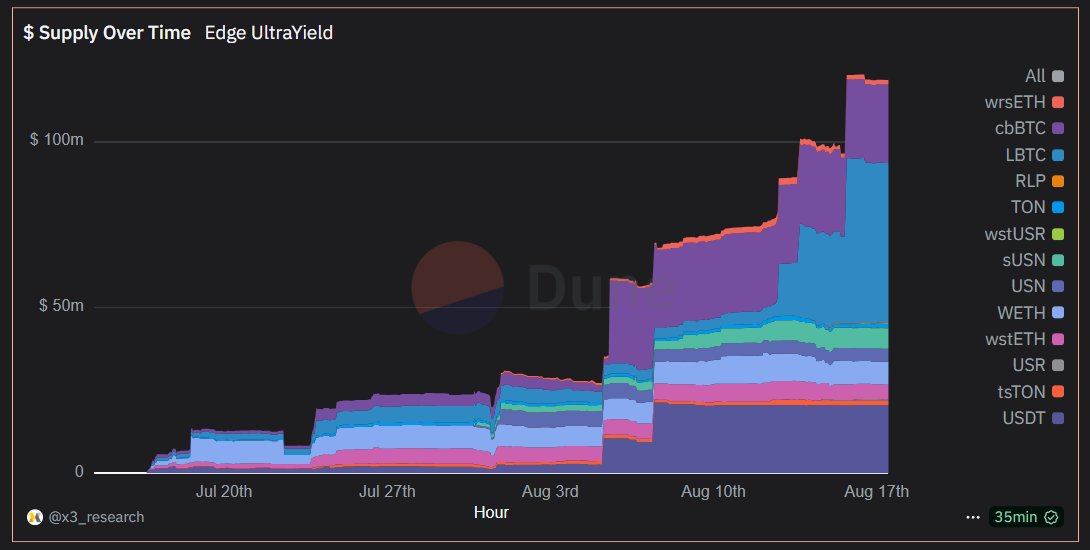Toggle USN series in legend
The height and width of the screenshot is (550, 1090).
1037,286
